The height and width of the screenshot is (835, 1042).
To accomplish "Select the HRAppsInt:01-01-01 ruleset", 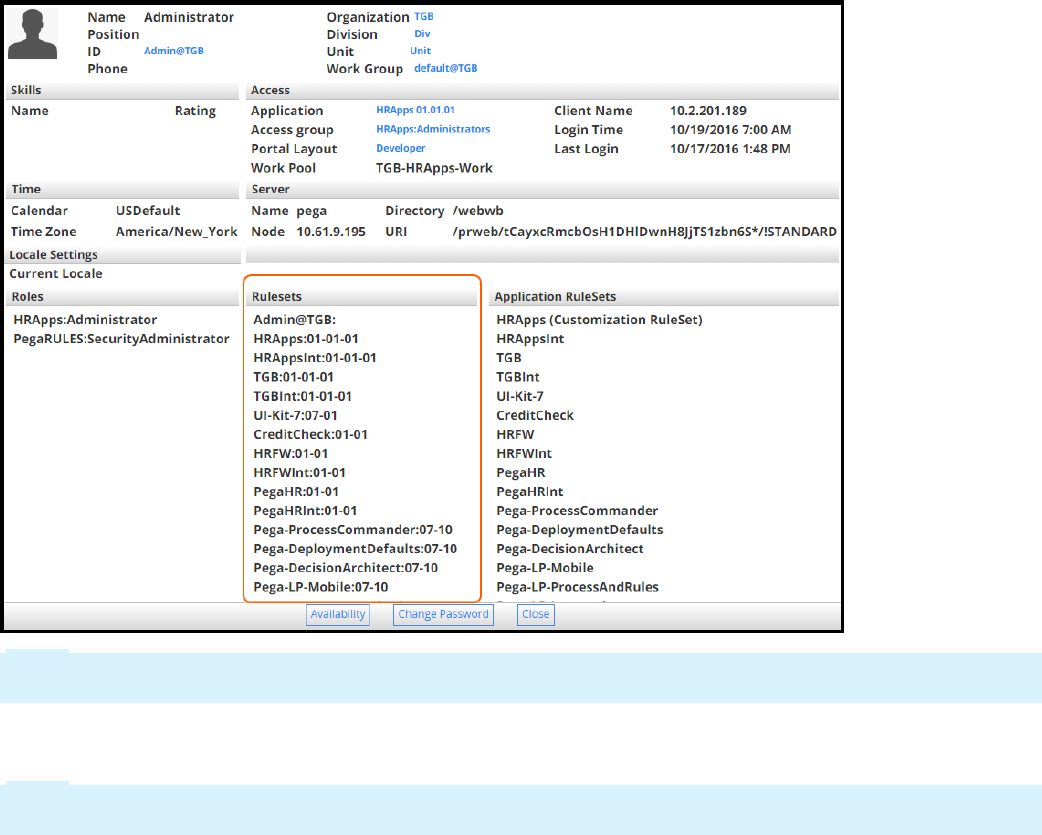I will (x=315, y=358).
